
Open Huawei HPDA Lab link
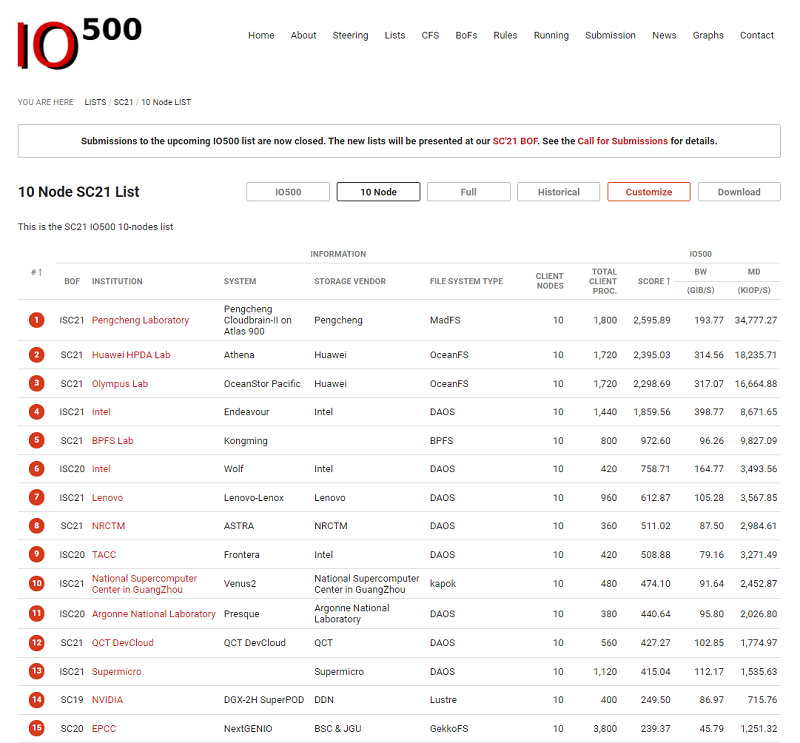[x=131, y=355]
